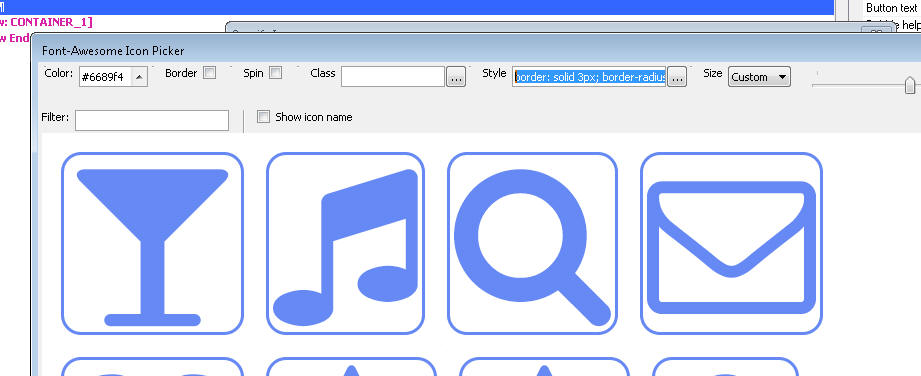Click the partially visible icon below the music note
The height and width of the screenshot is (376, 921).
pos(351,367)
